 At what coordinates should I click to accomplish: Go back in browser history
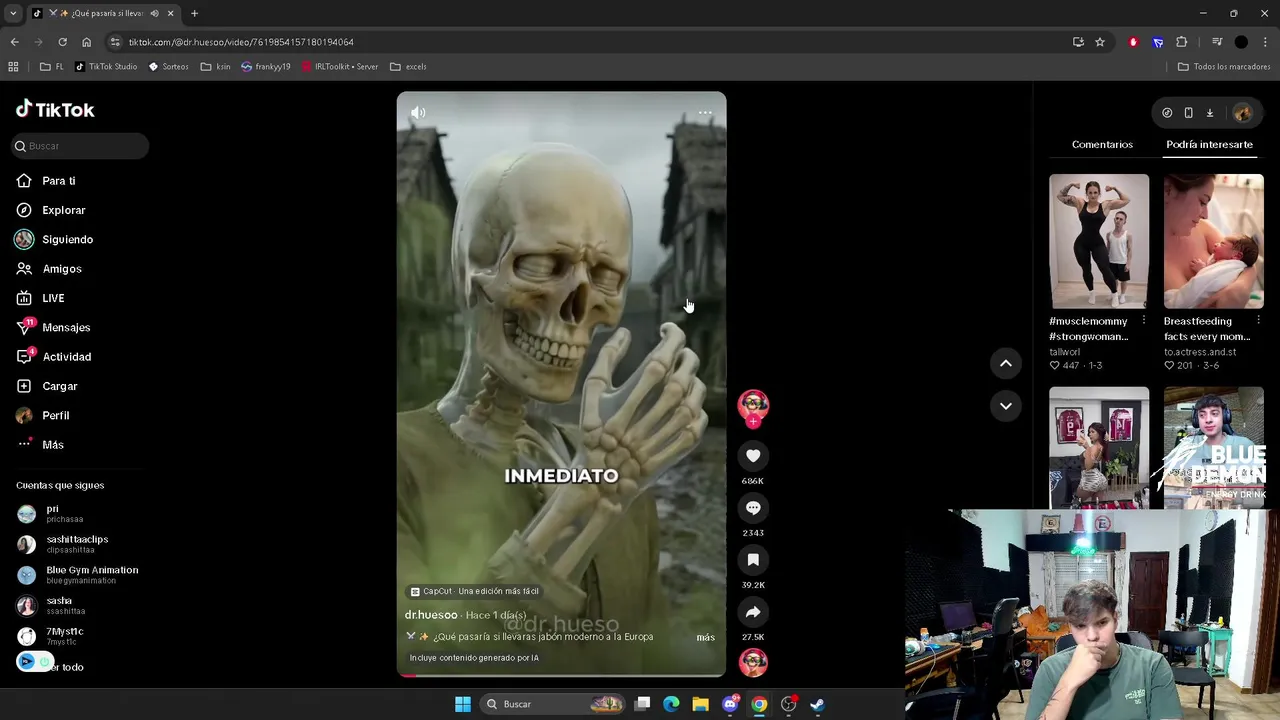[14, 42]
